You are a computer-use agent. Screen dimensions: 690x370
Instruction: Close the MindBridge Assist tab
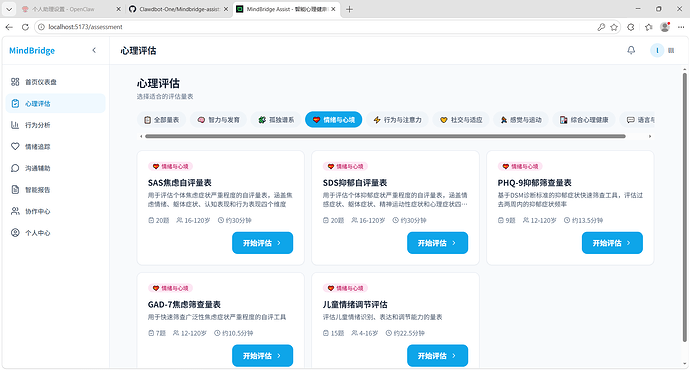tap(333, 9)
